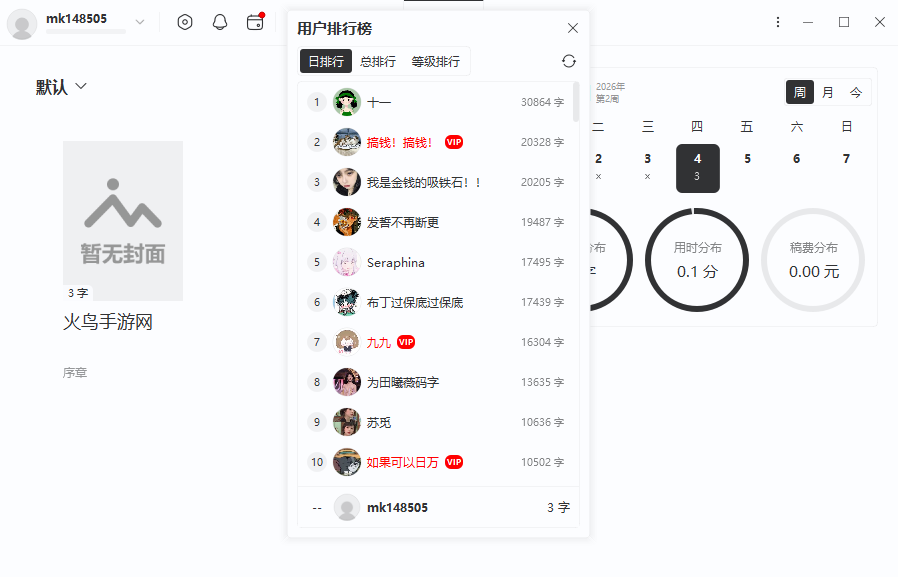Viewport: 898px width, 577px height.
Task: Switch to the 日排行 tab
Action: pos(326,61)
